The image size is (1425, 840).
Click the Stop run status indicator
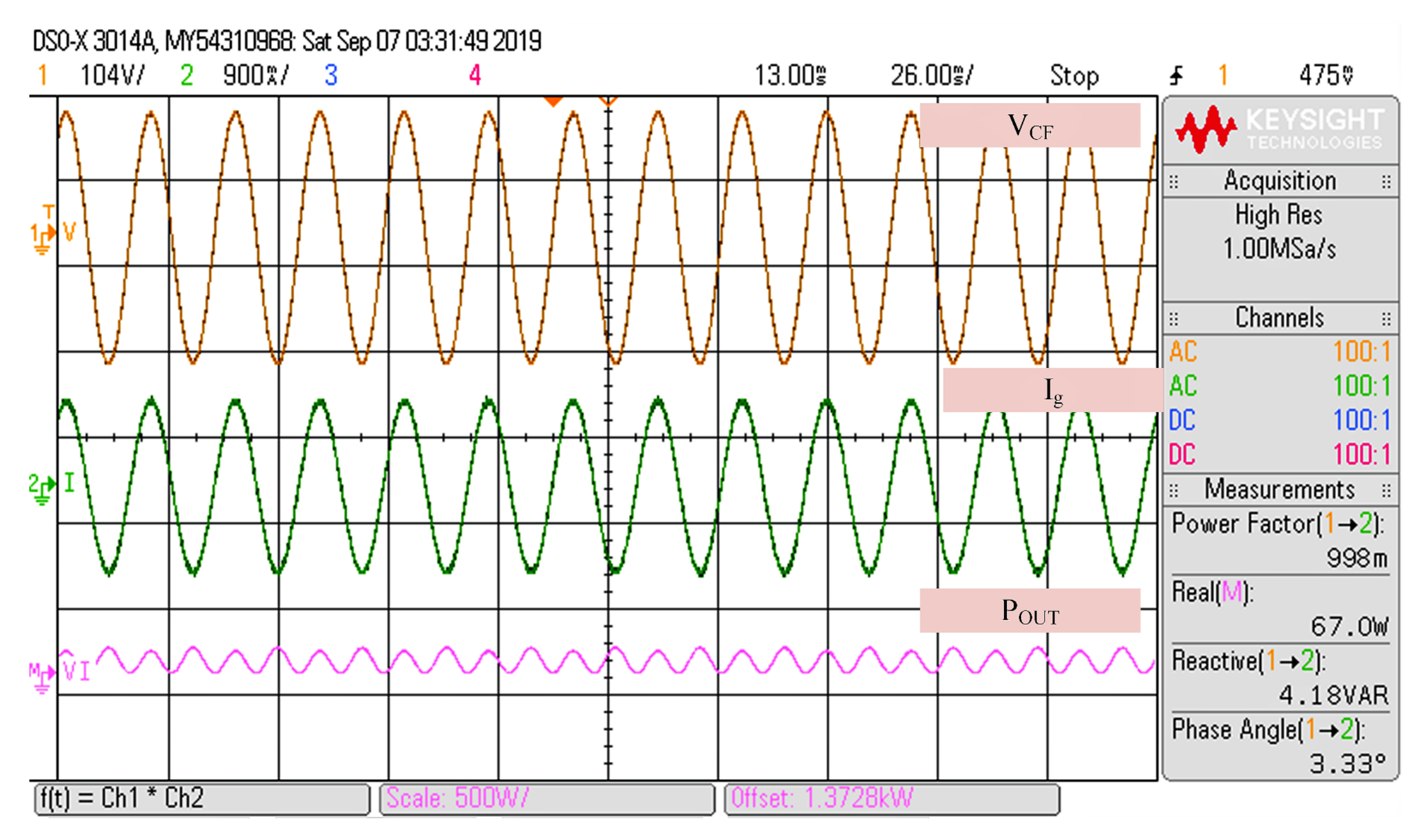tap(1074, 75)
